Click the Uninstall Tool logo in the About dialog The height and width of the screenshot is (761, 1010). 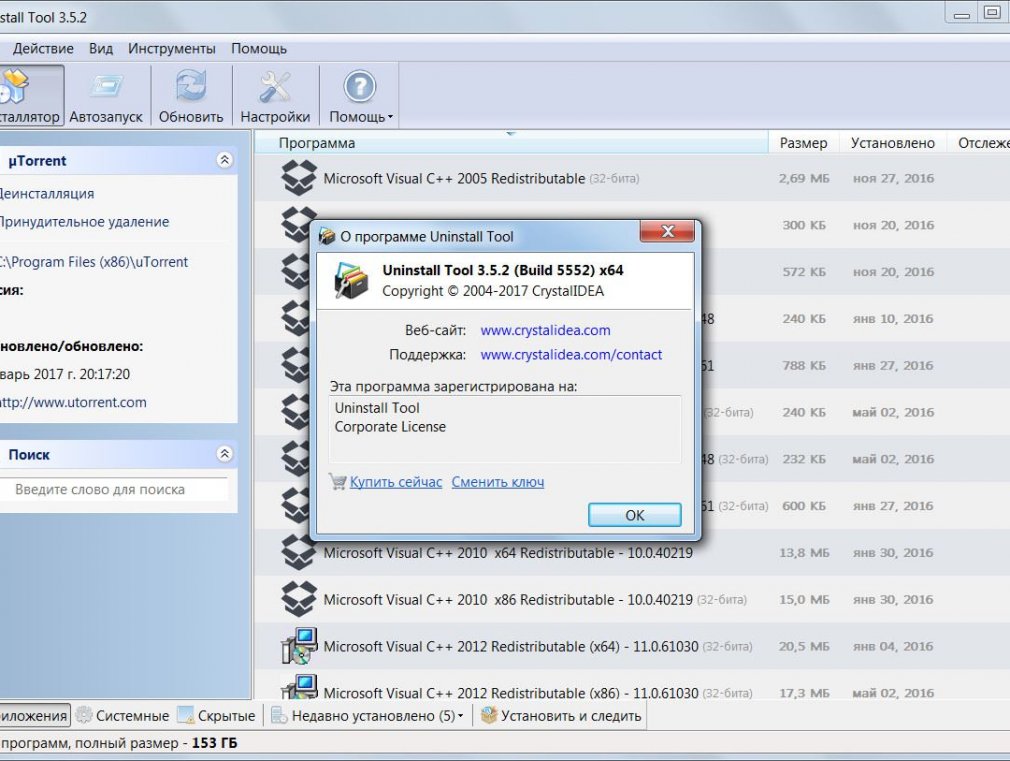[351, 280]
